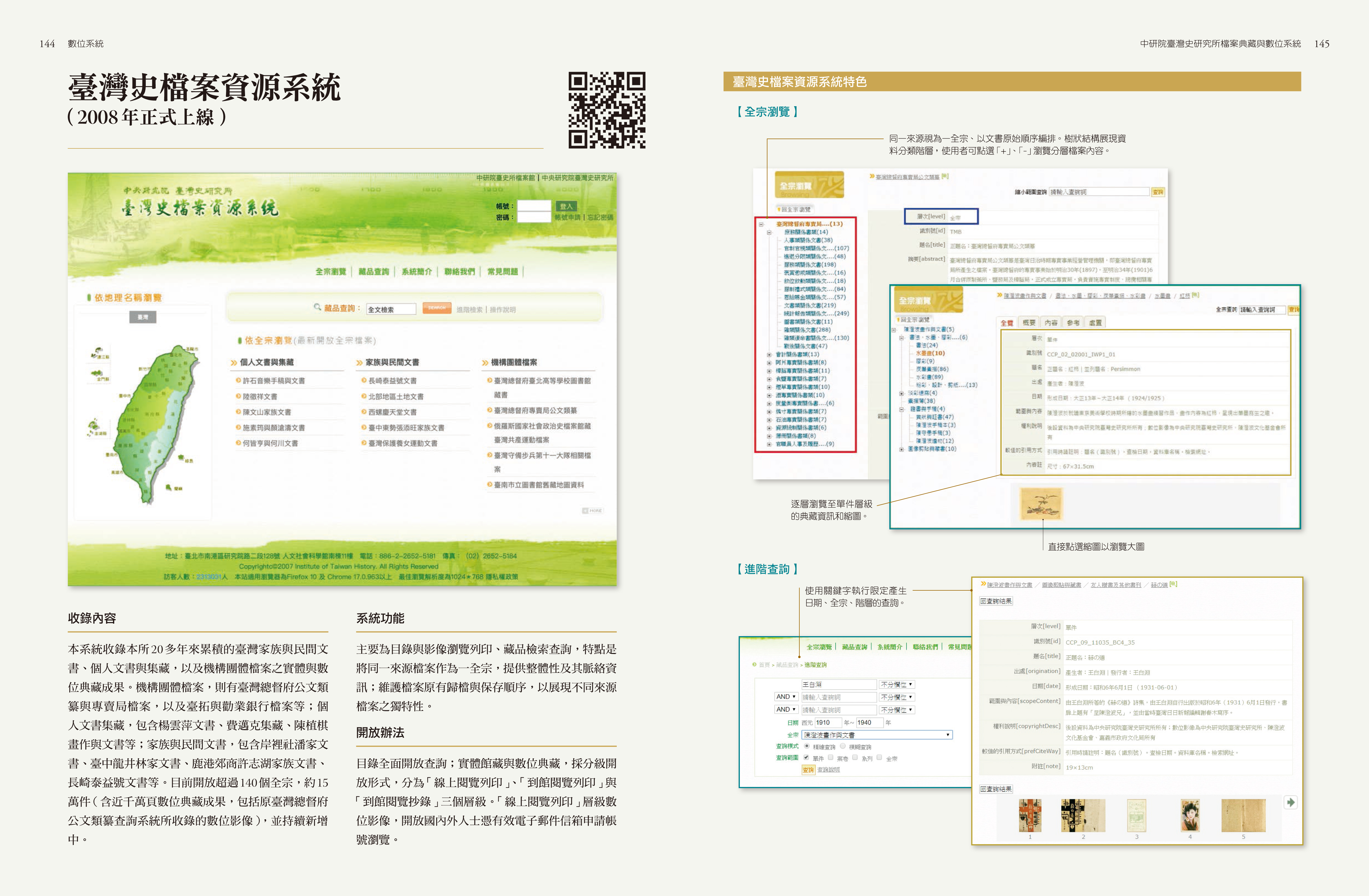Collapse the 臺灣總督府專賣局 root tree node
1369x896 pixels.
tap(761, 224)
